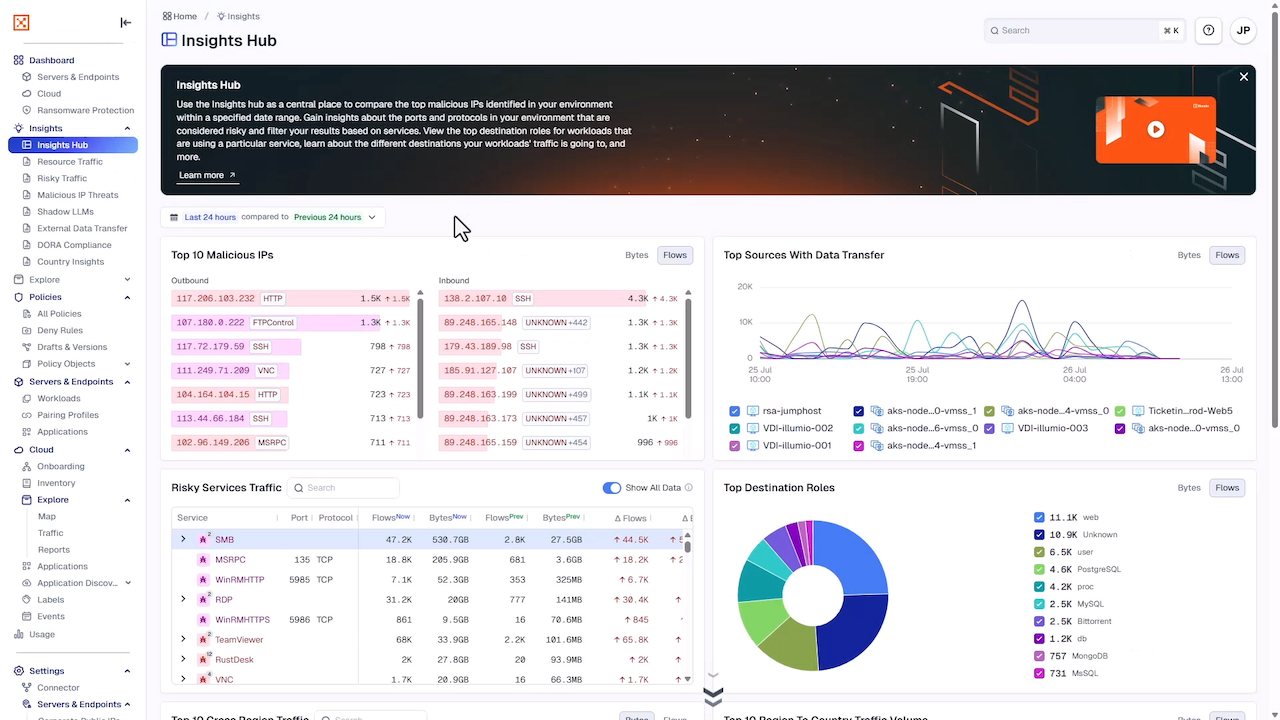
Task: Open the help question mark icon
Action: (x=1209, y=30)
